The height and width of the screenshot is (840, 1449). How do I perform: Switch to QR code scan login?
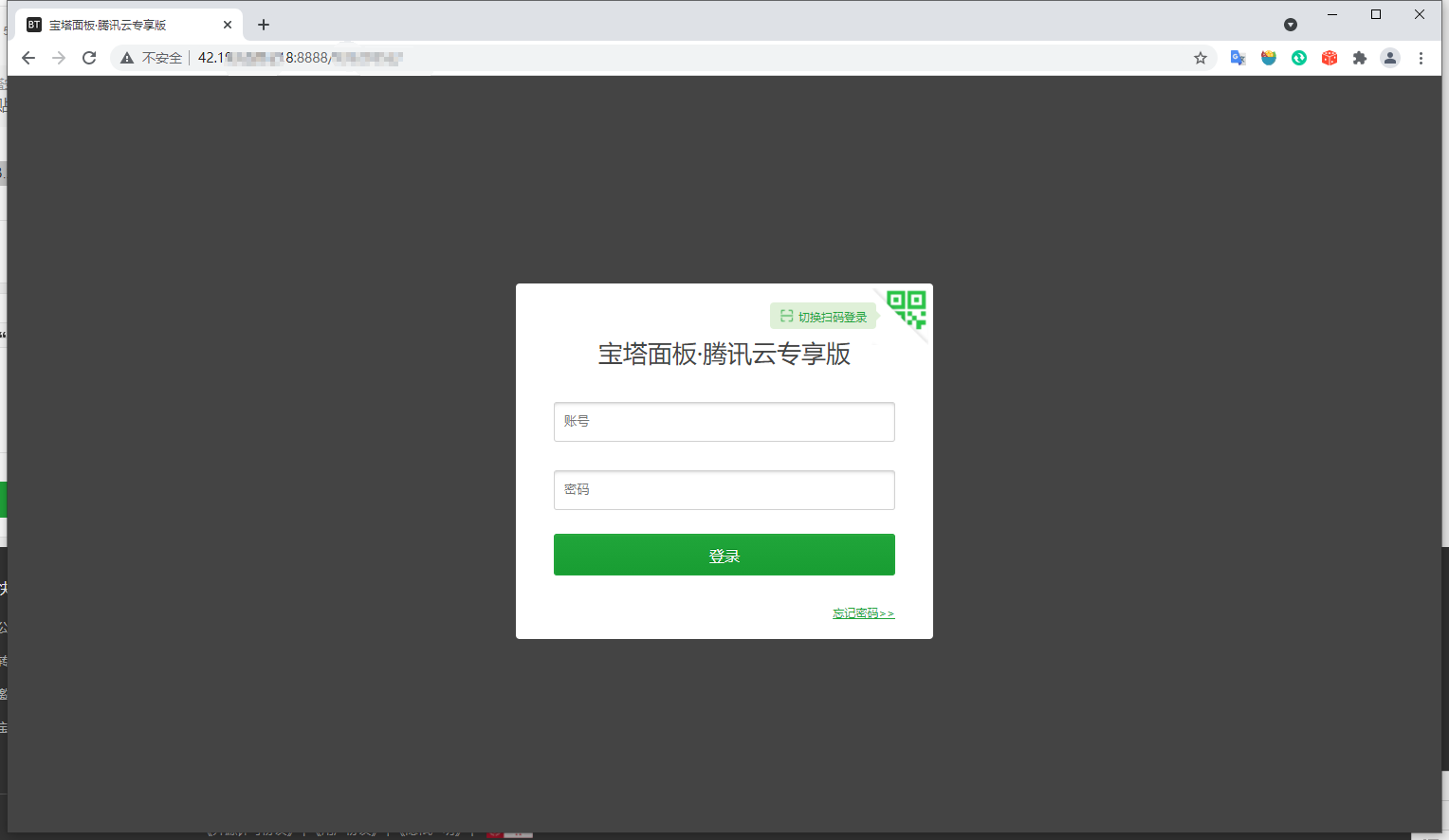pyautogui.click(x=907, y=309)
